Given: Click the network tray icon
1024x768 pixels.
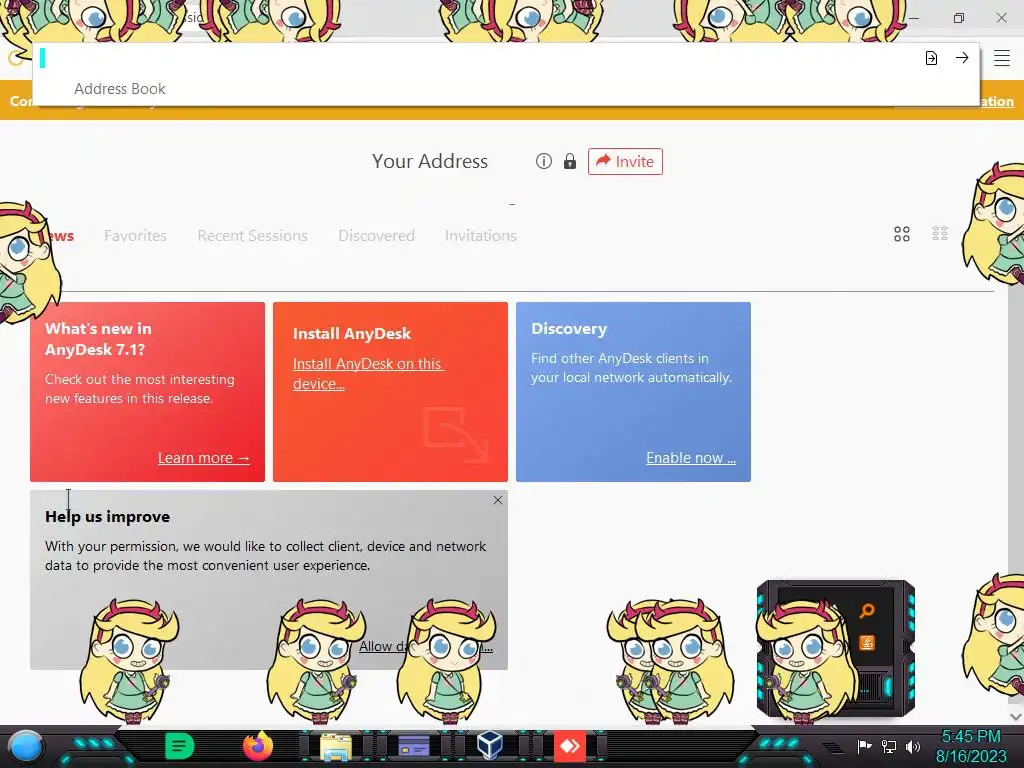Looking at the screenshot, I should [889, 746].
